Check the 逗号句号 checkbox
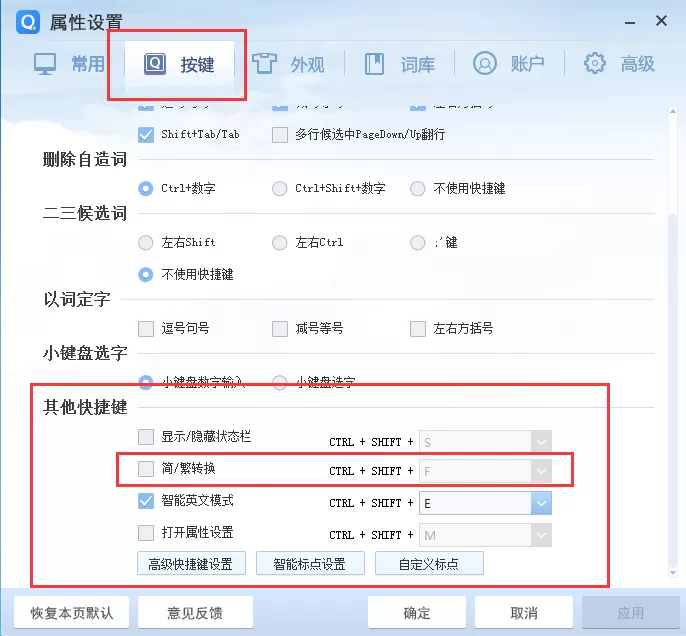Viewport: 686px width, 636px height. (x=146, y=329)
